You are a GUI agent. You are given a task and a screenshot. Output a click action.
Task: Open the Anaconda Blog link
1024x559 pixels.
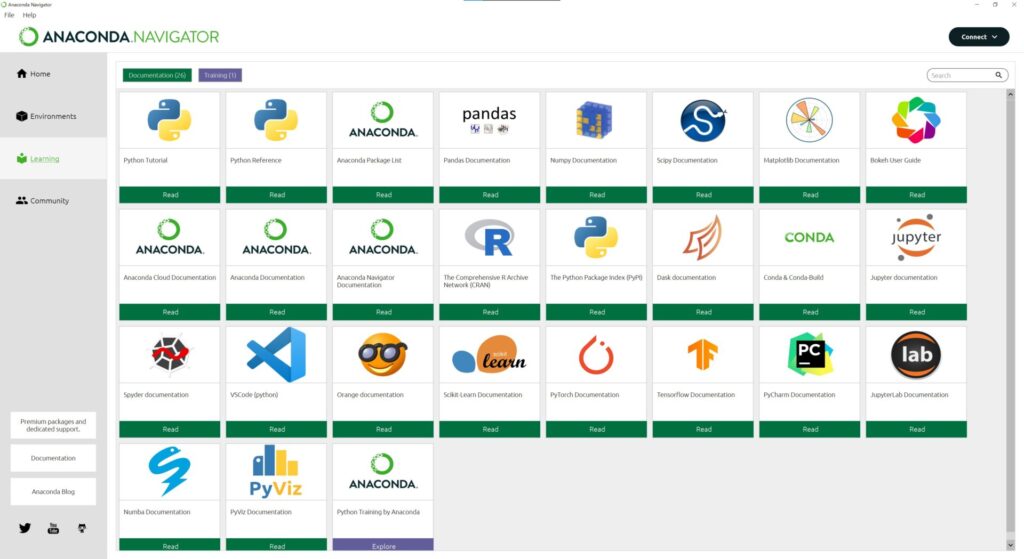tap(53, 492)
